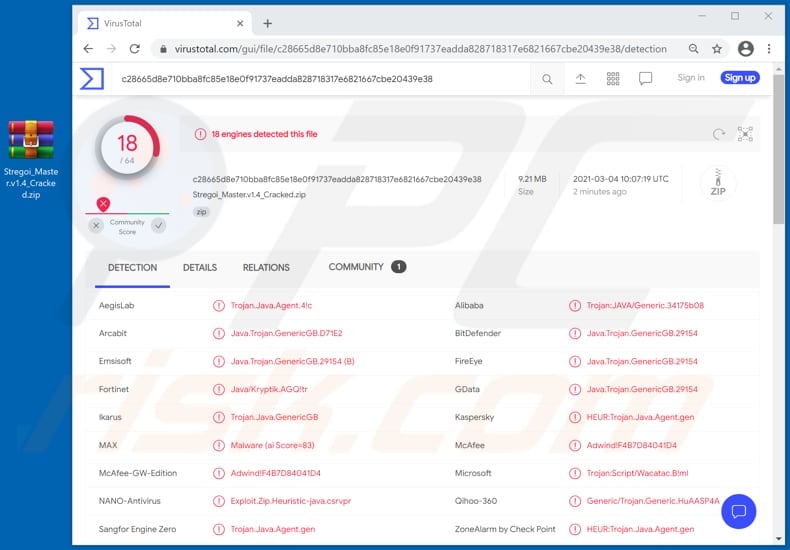Click the 9.21 MB size value
The height and width of the screenshot is (550, 790).
[532, 179]
